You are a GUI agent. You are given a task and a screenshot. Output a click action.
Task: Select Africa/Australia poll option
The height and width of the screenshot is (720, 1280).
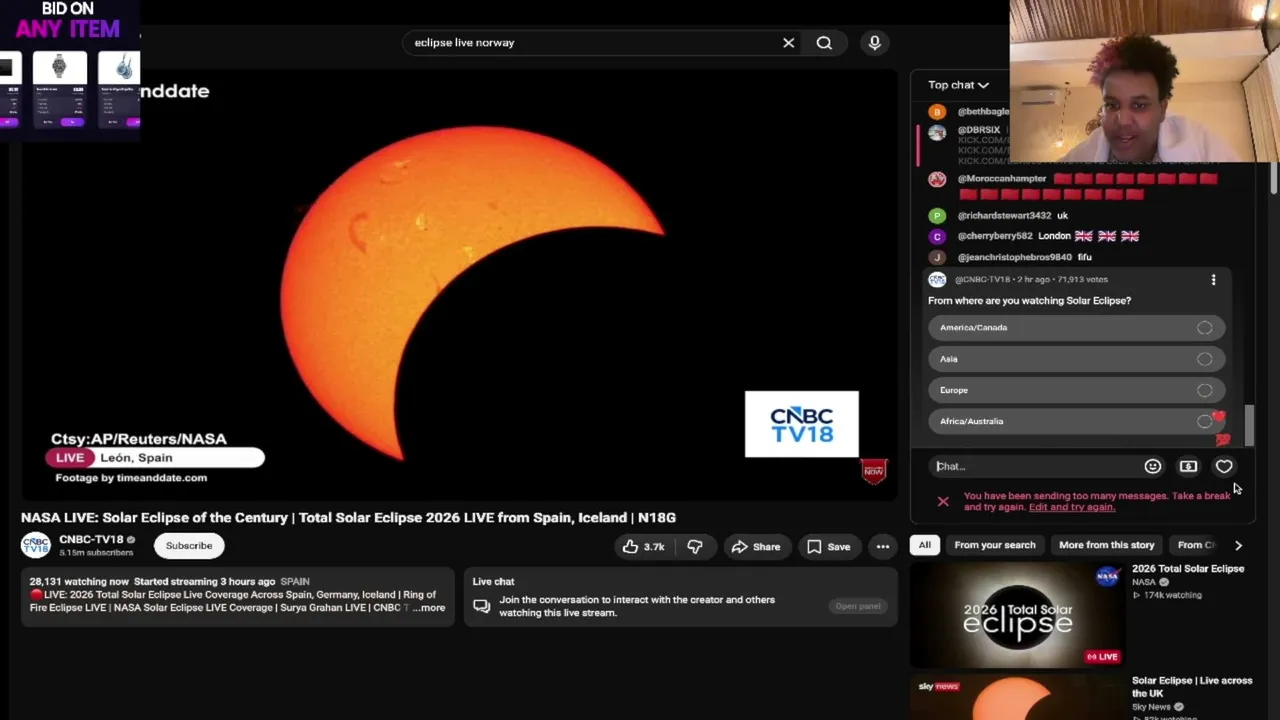1076,421
